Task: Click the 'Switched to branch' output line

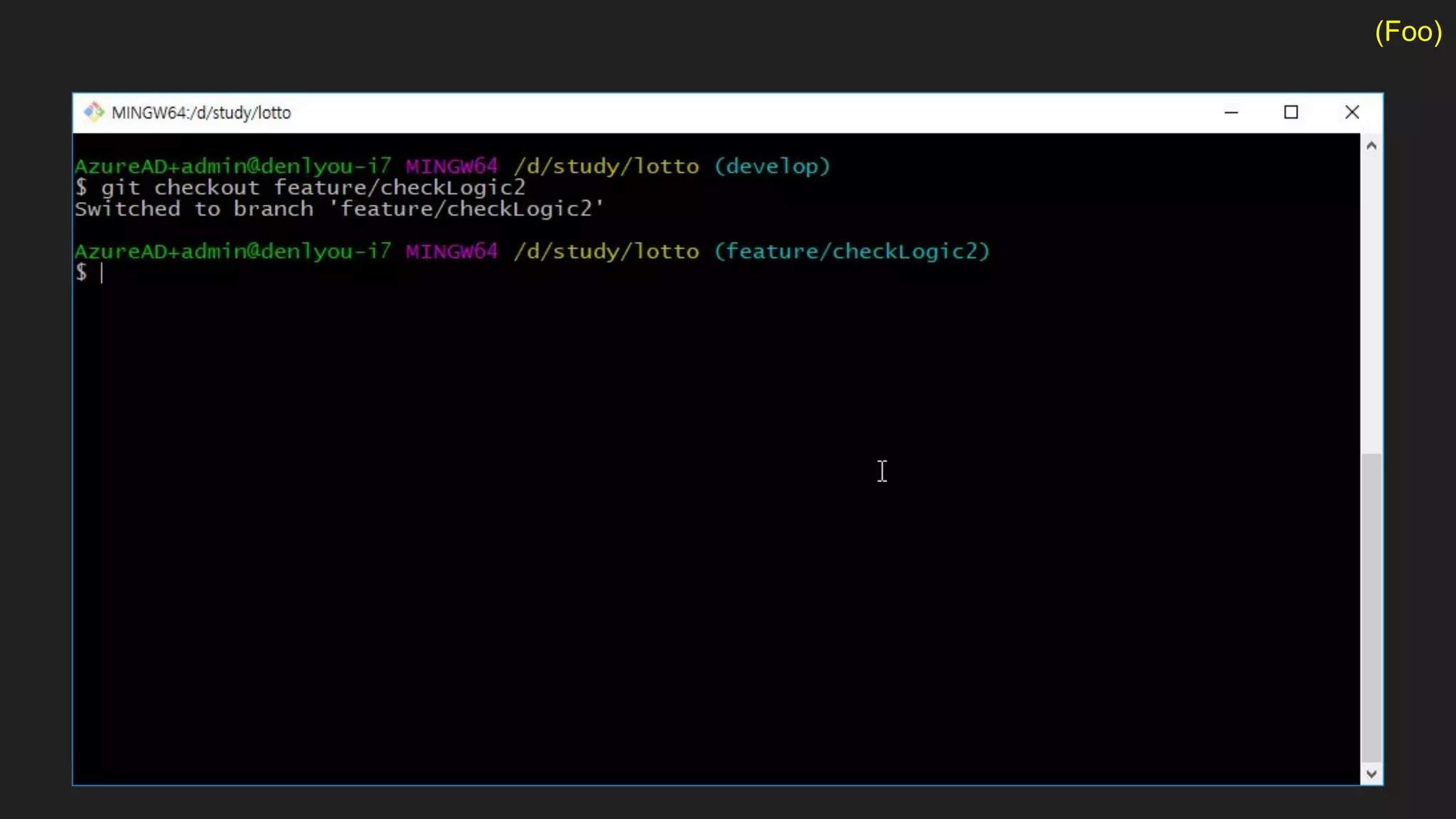Action: [x=339, y=209]
